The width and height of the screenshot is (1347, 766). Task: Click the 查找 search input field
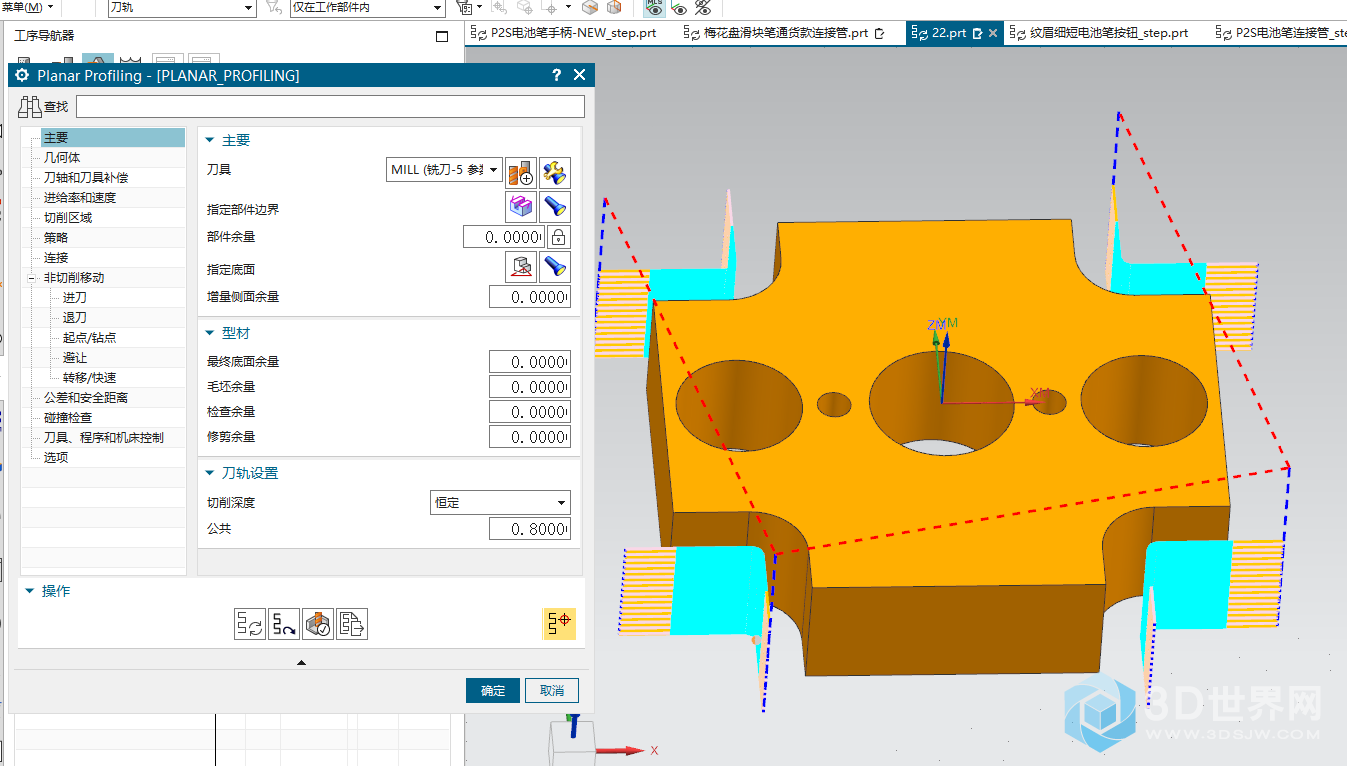330,107
